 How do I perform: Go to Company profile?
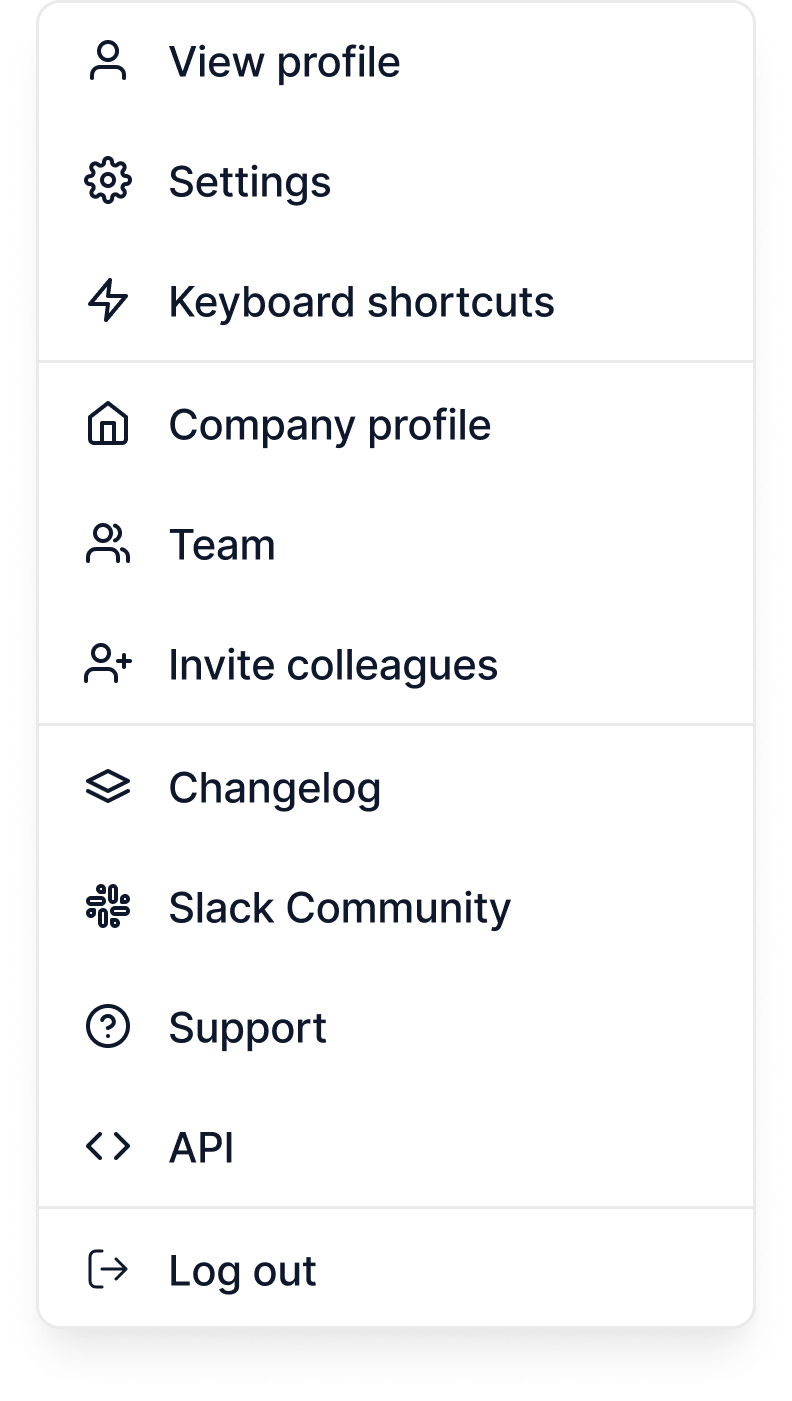329,425
